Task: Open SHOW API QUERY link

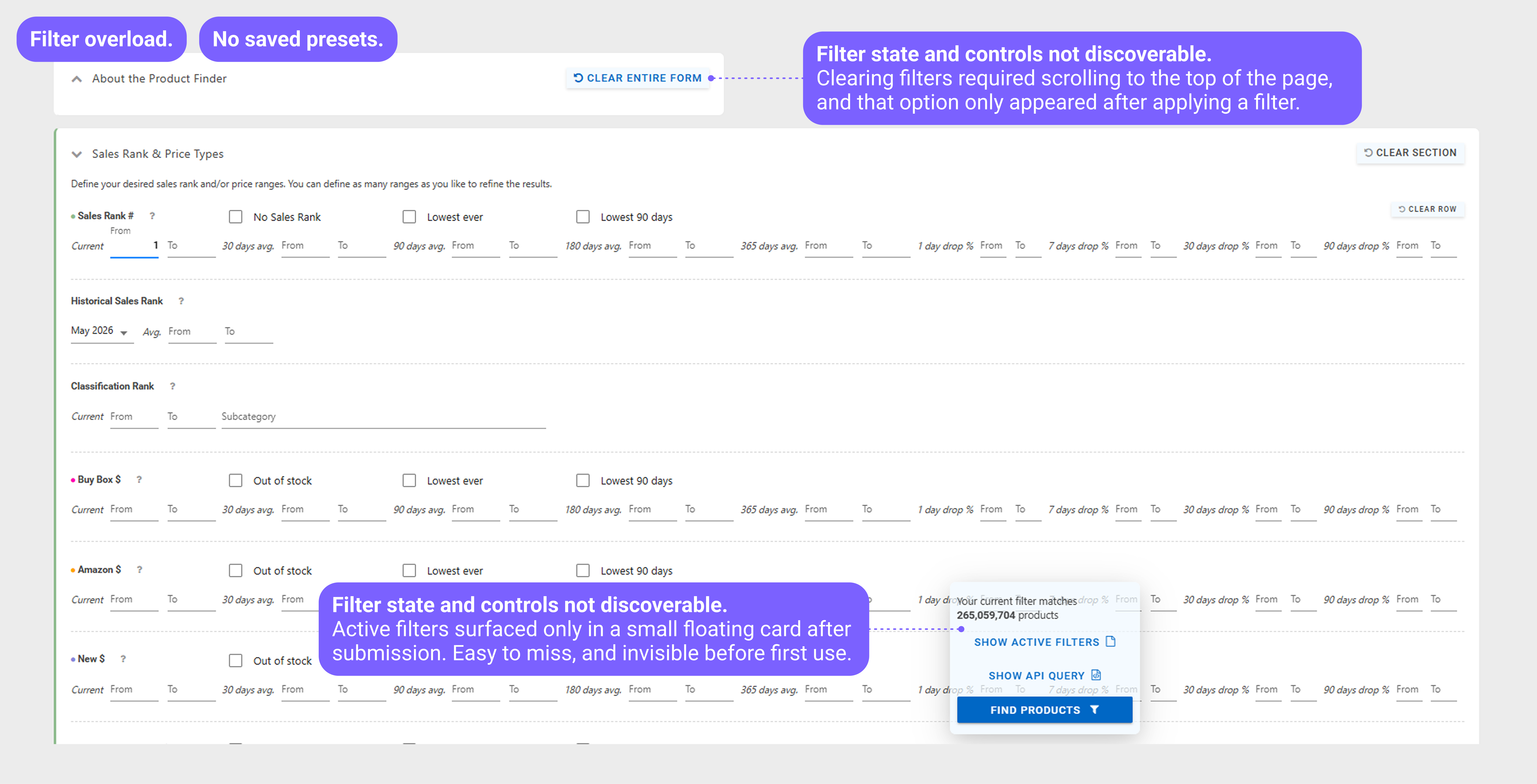Action: point(1045,675)
